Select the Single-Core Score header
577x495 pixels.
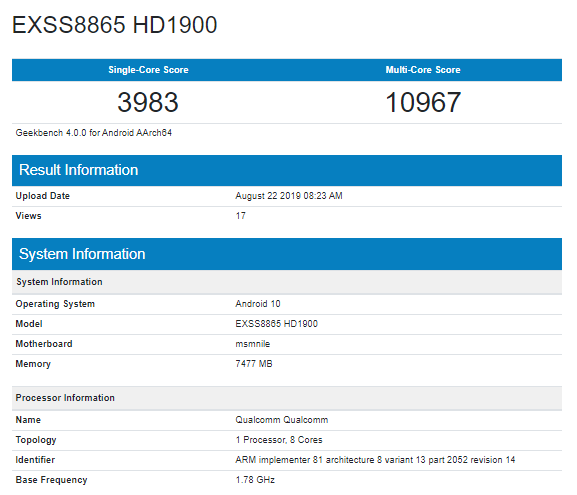(x=148, y=70)
